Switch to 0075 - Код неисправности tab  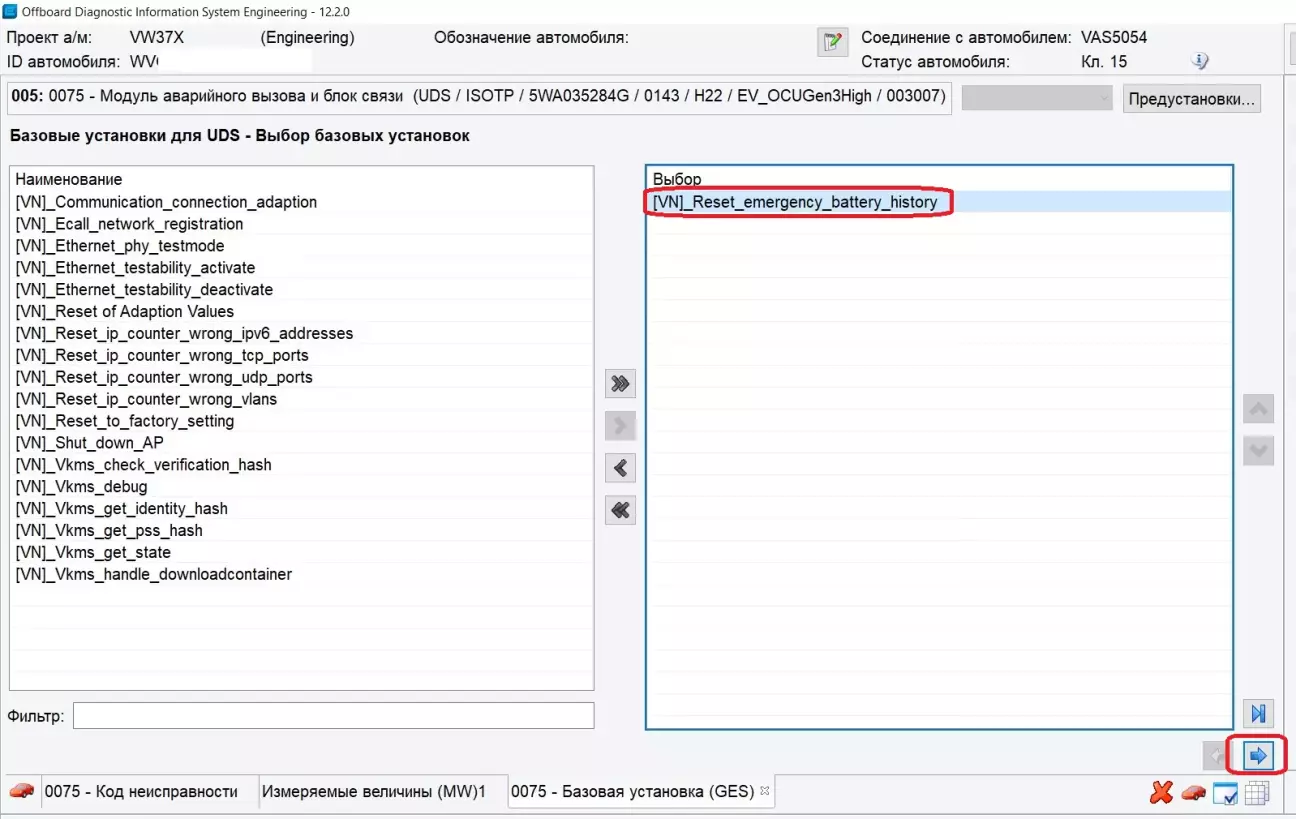point(140,792)
